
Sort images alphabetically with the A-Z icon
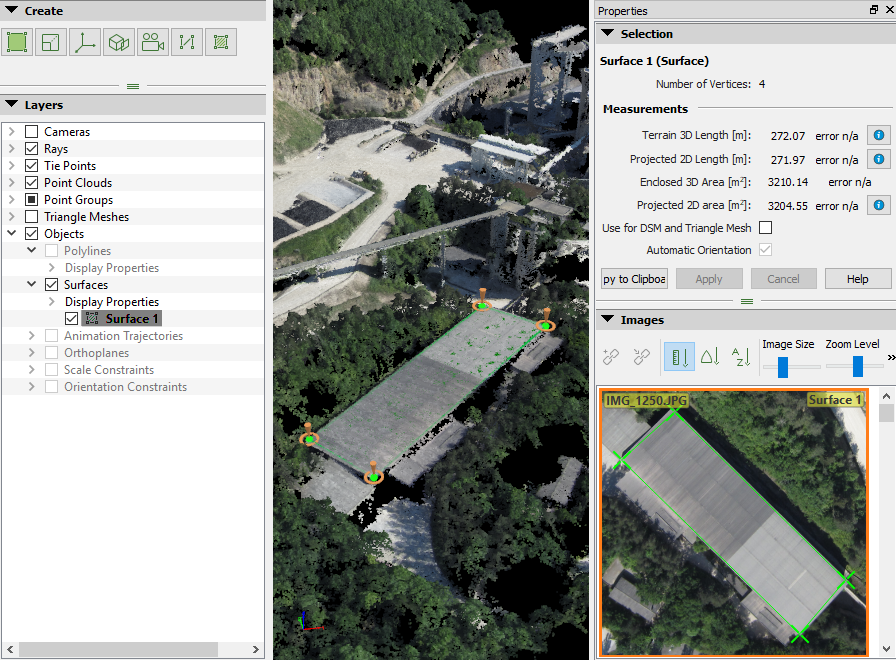pos(742,357)
